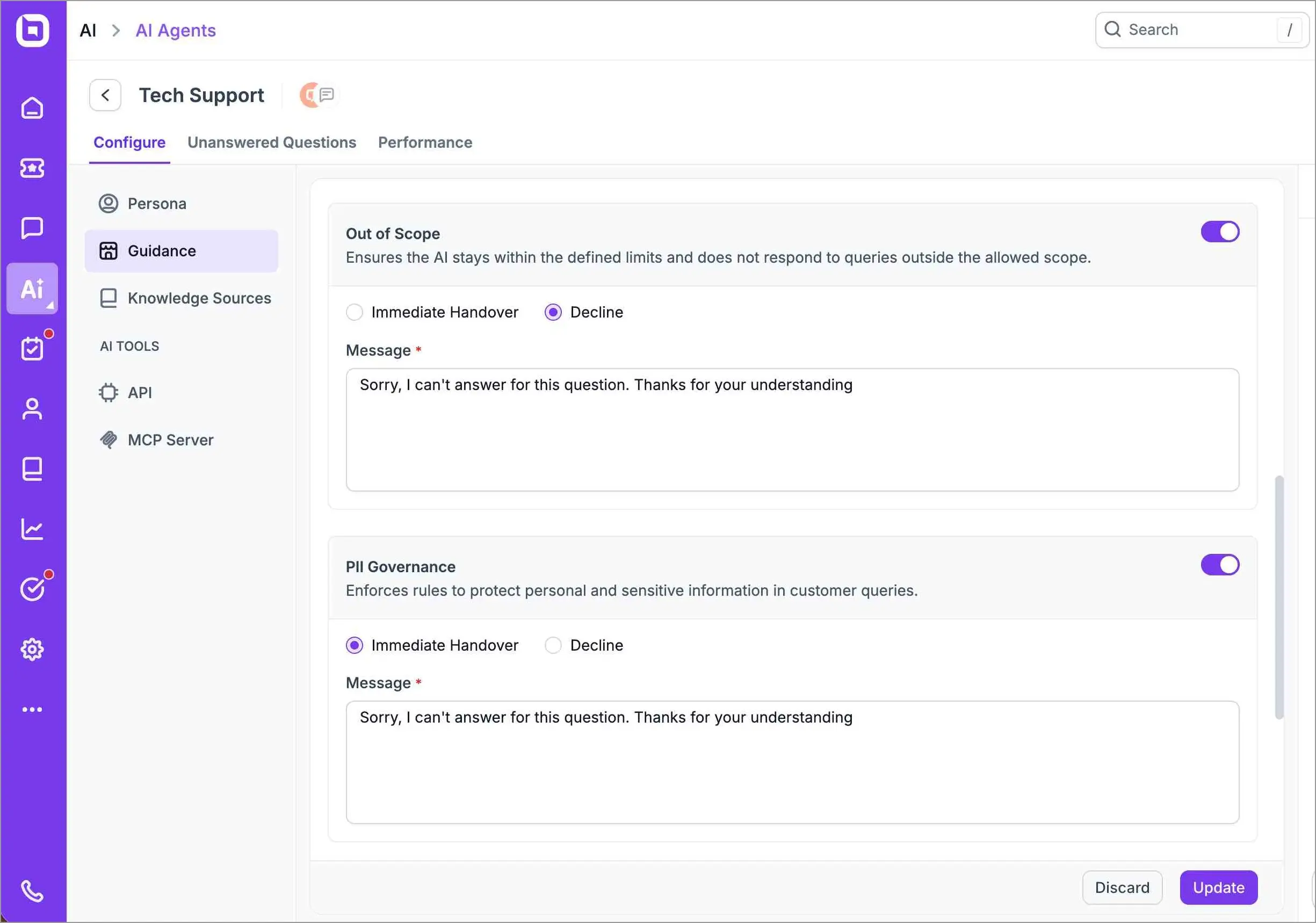Switch to the Unanswered Questions tab
Viewport: 1316px width, 923px height.
pos(272,142)
